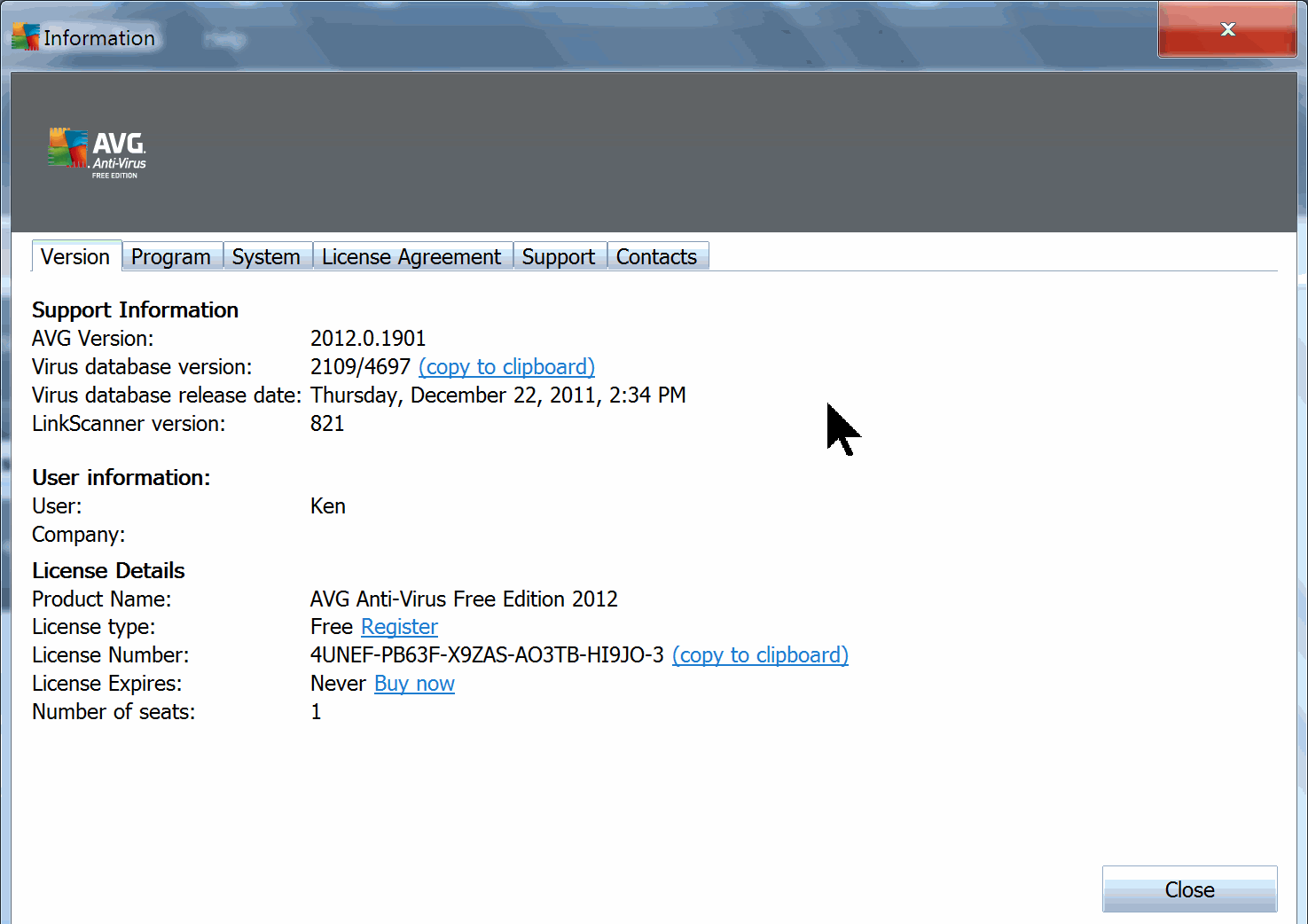Click the License Details heading

click(x=109, y=571)
